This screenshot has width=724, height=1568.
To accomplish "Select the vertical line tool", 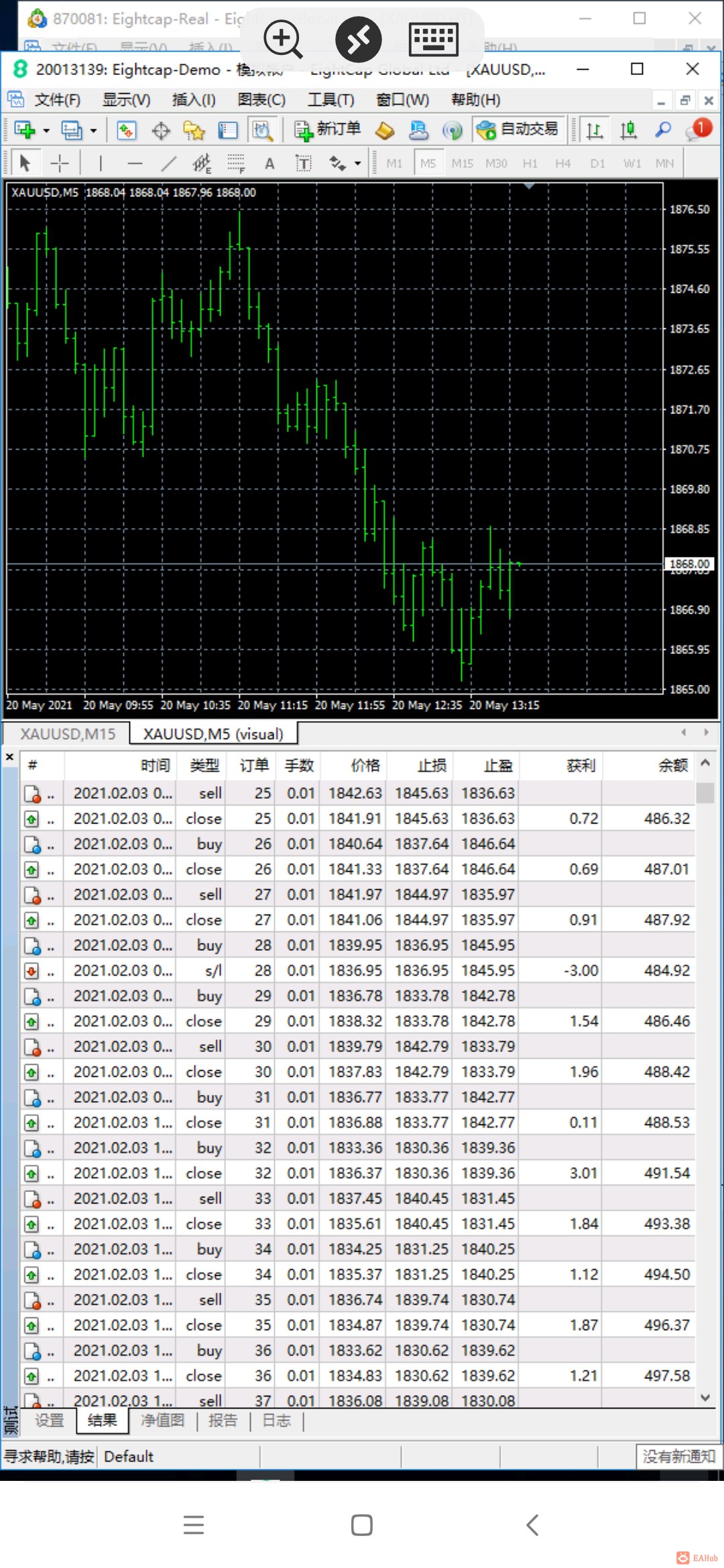I will (101, 163).
